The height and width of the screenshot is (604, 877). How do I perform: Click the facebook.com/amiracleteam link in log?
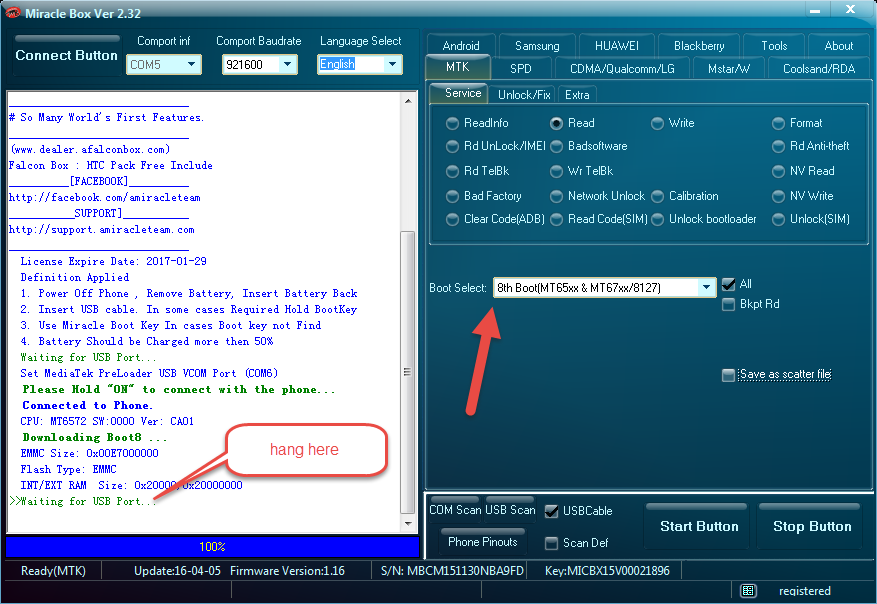point(105,197)
